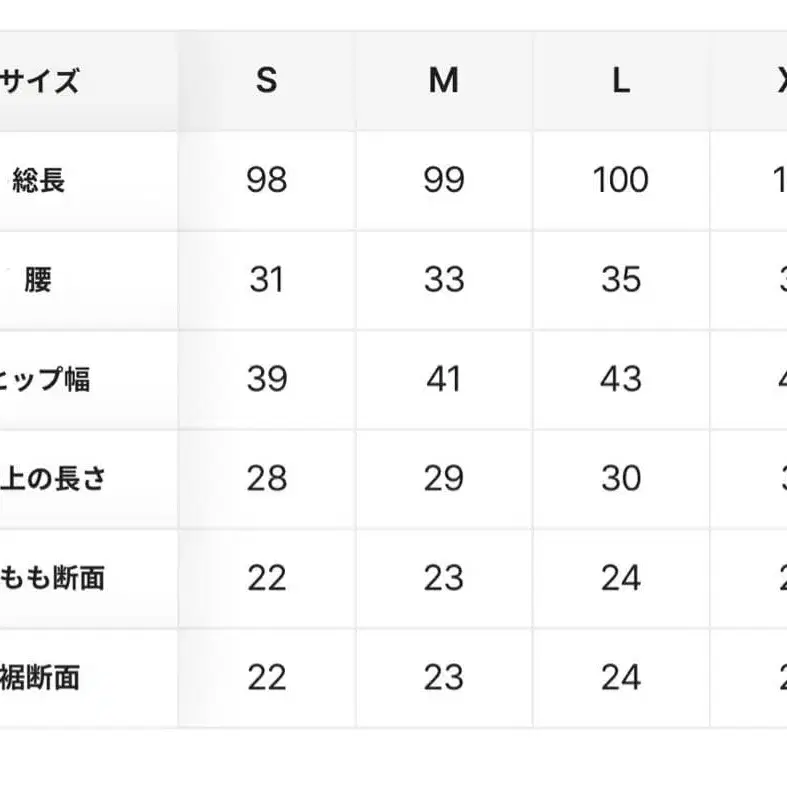787x787 pixels.
Task: Click the もも断面 value 22 for size S
Action: click(266, 578)
